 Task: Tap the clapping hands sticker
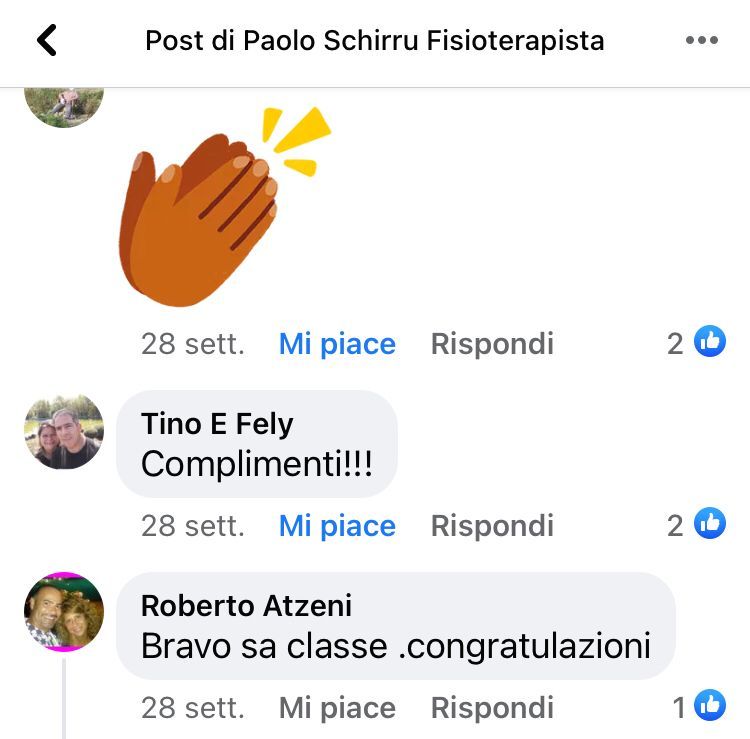click(225, 206)
